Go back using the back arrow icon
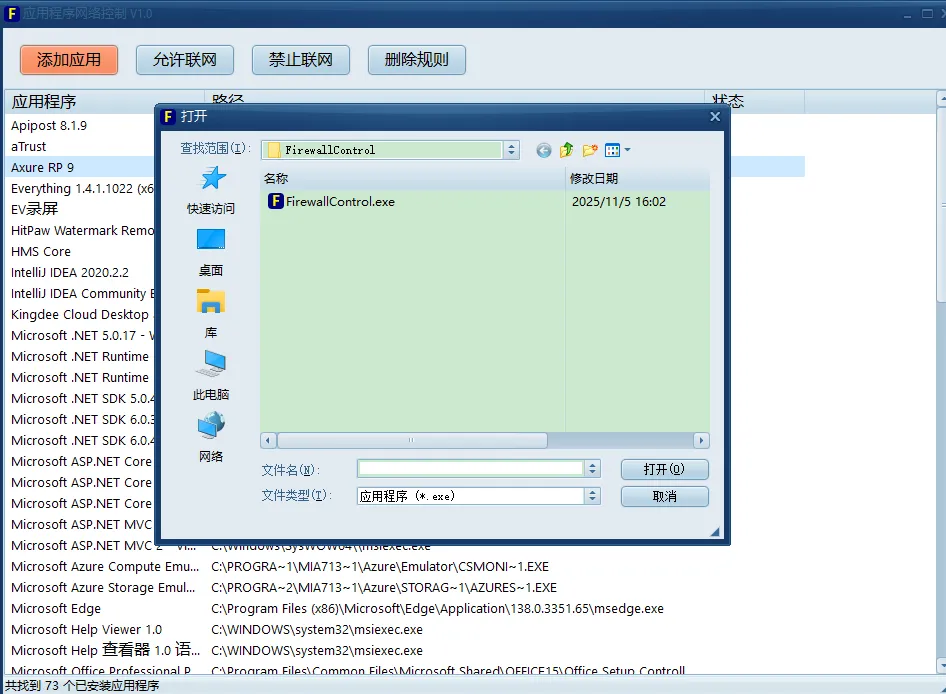 544,150
